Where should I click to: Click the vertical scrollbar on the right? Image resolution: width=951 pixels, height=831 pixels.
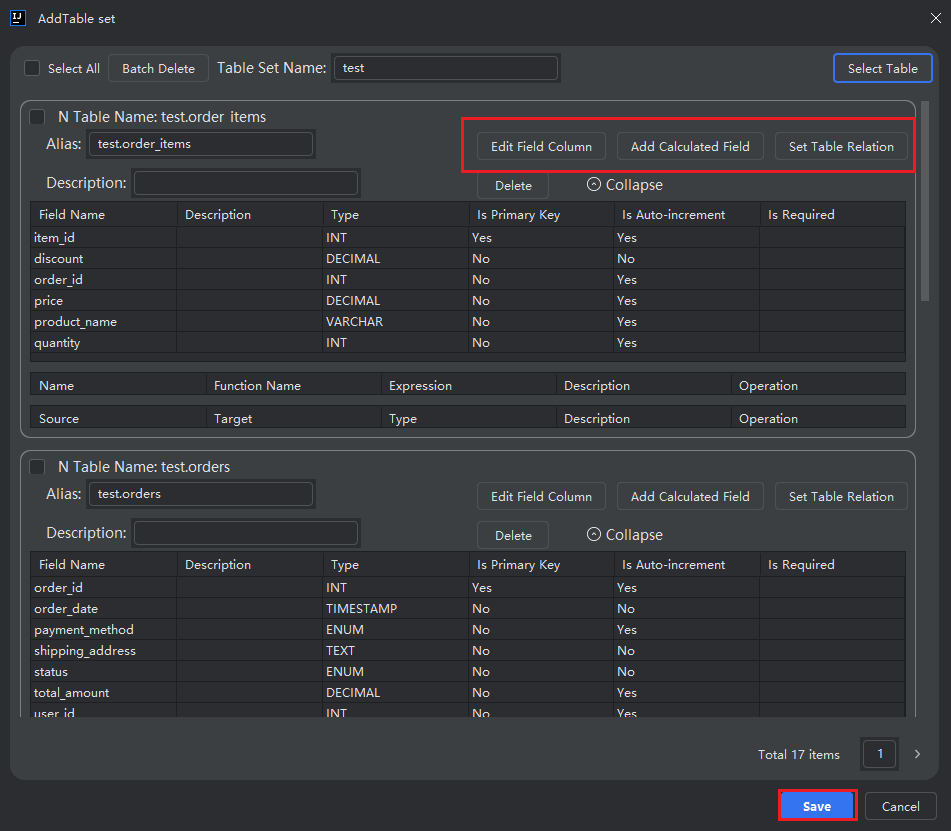[925, 200]
